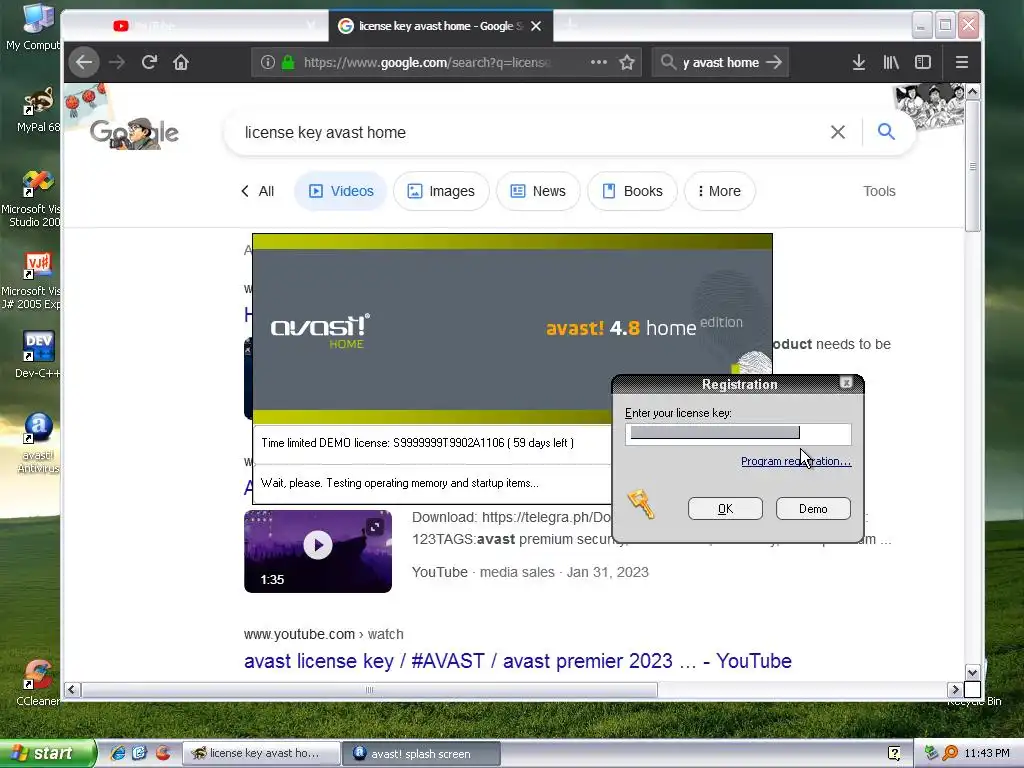Viewport: 1024px width, 768px height.
Task: Open the avast! Antivirus desktop shortcut
Action: point(38,443)
